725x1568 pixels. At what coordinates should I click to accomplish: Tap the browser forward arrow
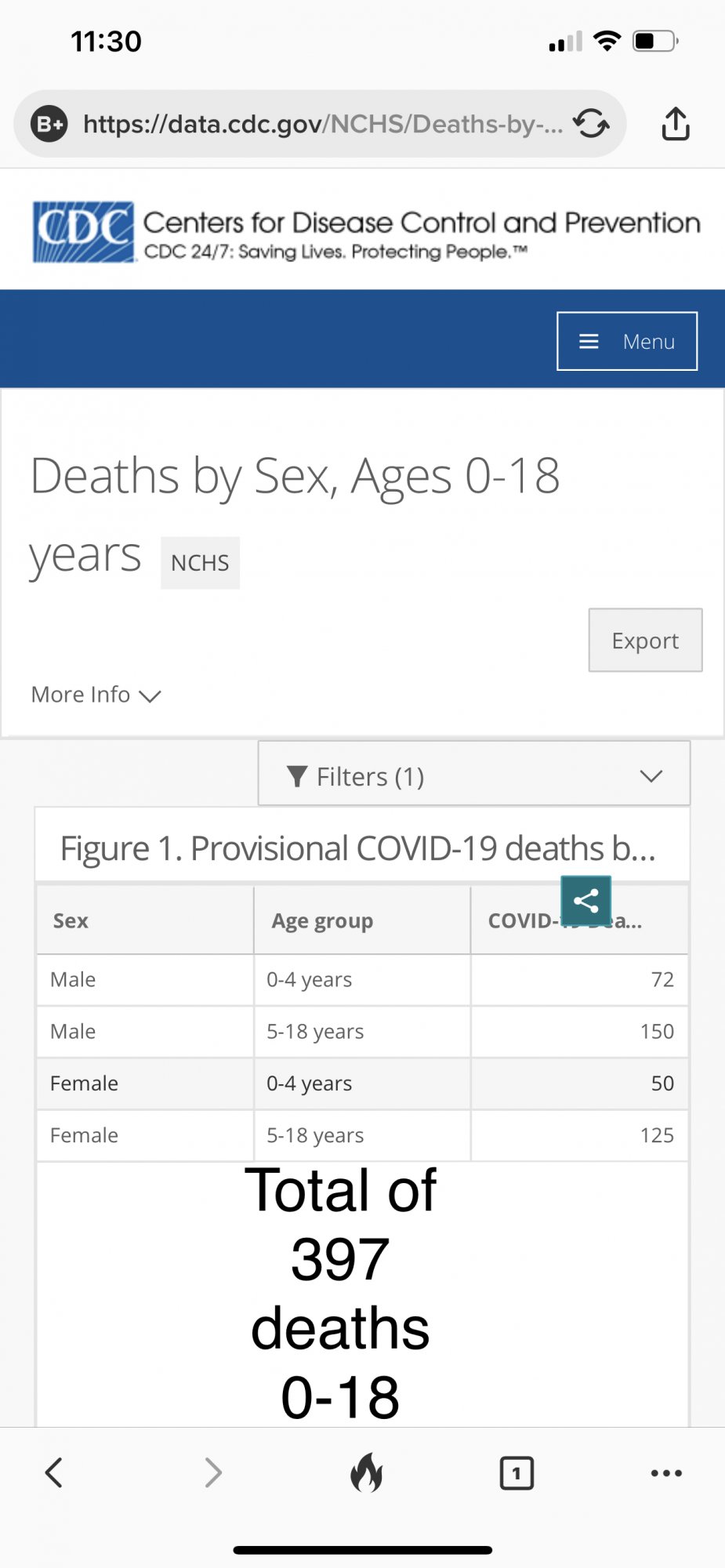213,1472
